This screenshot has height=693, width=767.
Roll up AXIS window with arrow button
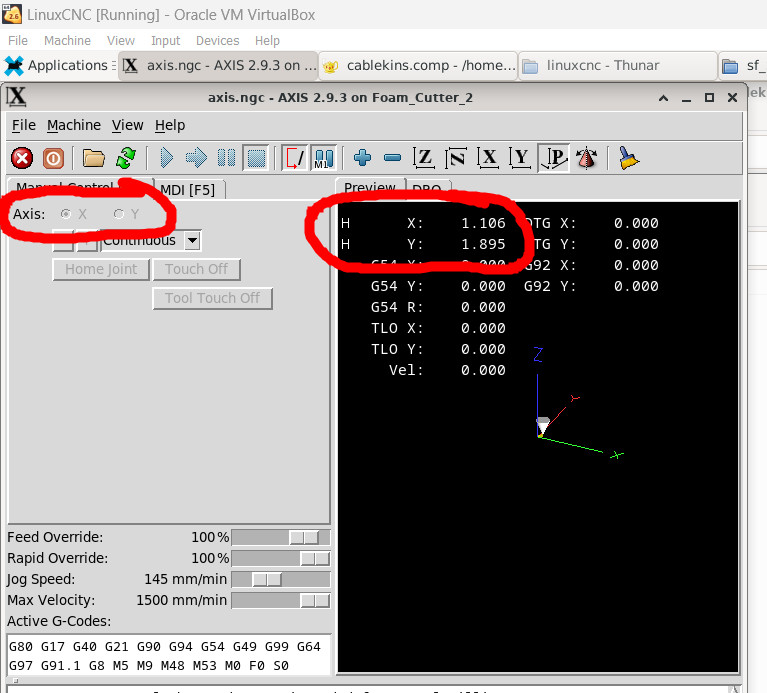click(x=663, y=98)
